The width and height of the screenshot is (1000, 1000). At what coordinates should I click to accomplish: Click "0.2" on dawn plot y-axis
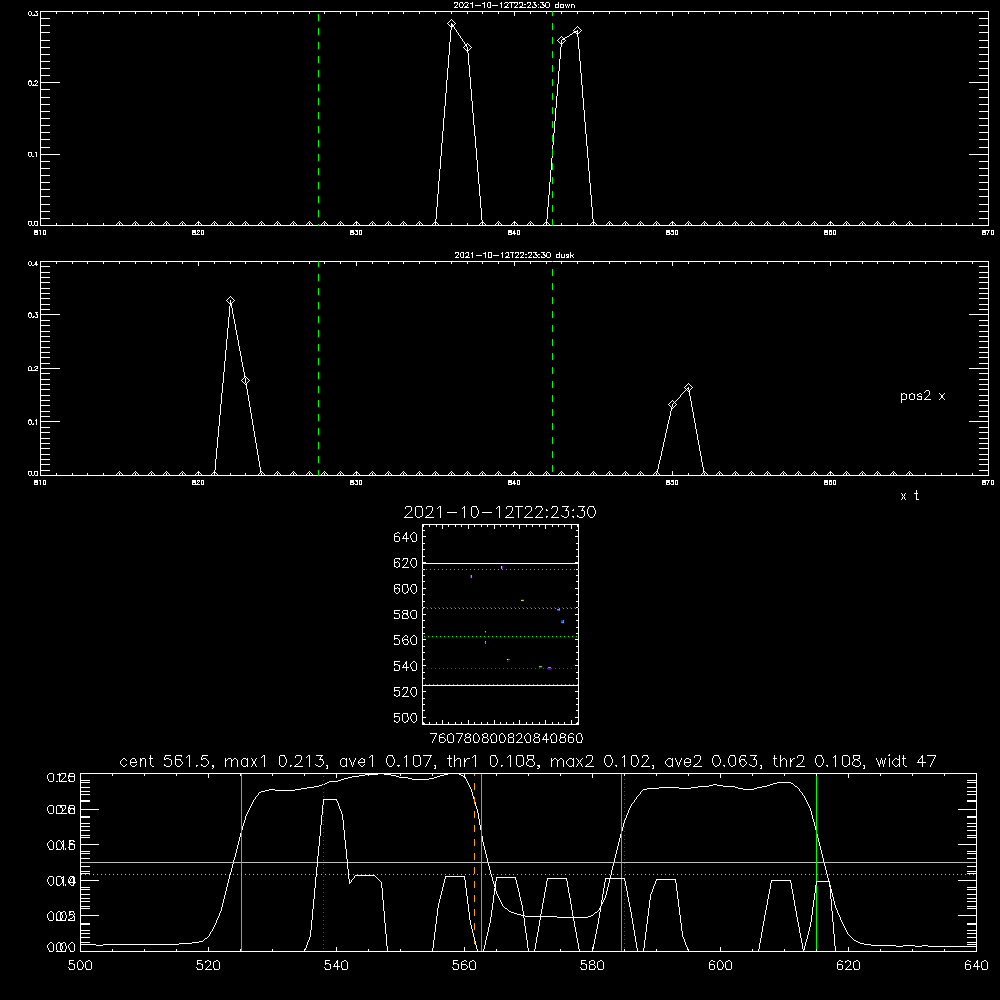point(34,82)
